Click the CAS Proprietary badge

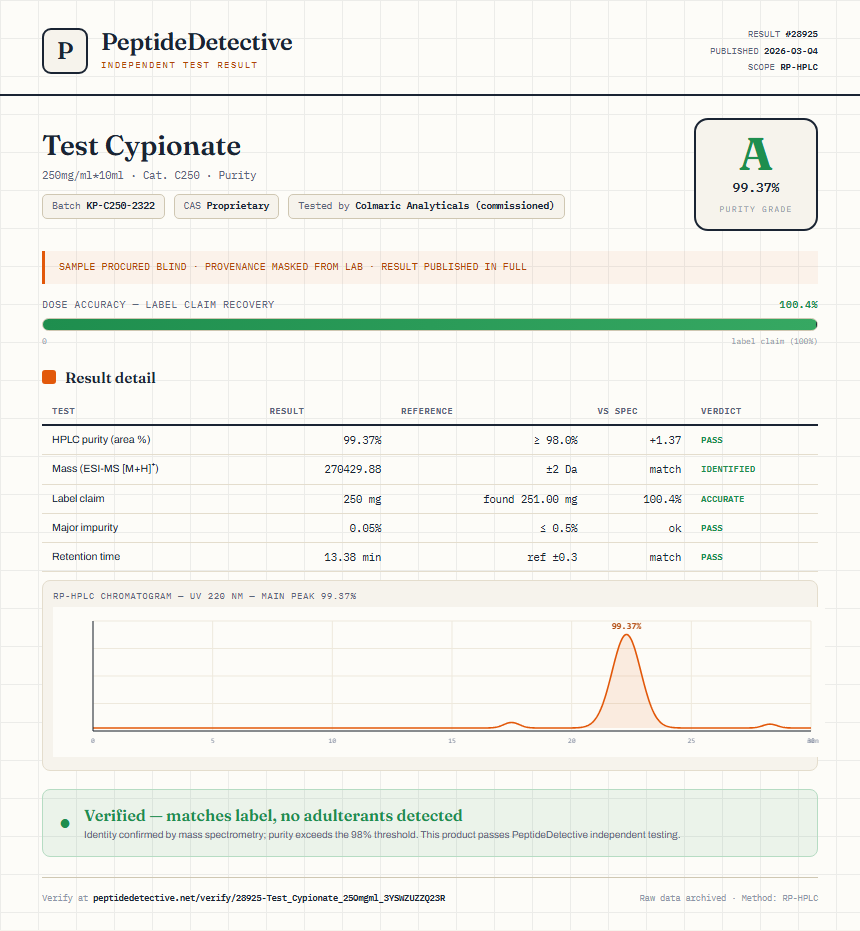[x=226, y=206]
